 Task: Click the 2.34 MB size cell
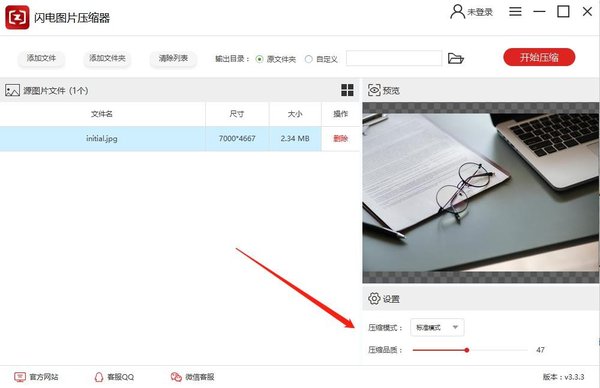[295, 139]
